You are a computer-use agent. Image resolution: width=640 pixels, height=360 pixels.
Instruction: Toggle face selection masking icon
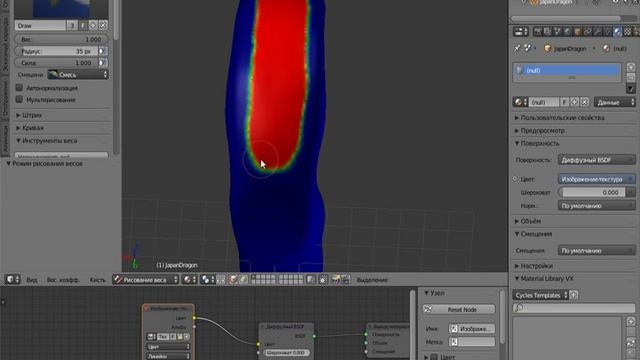[233, 280]
